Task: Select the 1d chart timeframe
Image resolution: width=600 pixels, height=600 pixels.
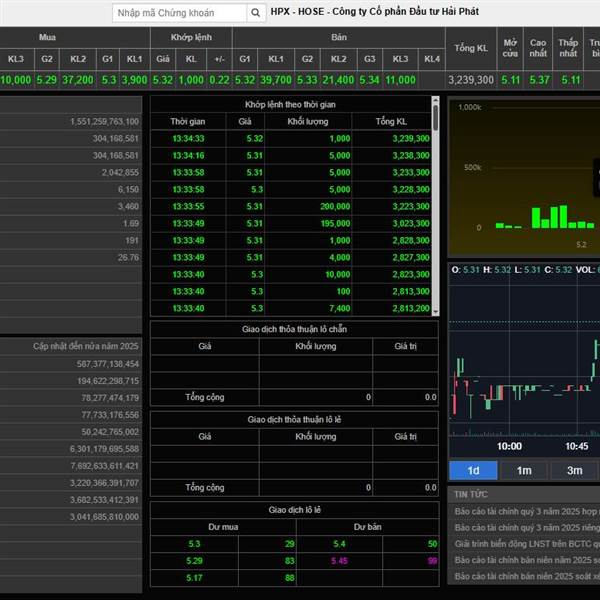Action: point(473,470)
